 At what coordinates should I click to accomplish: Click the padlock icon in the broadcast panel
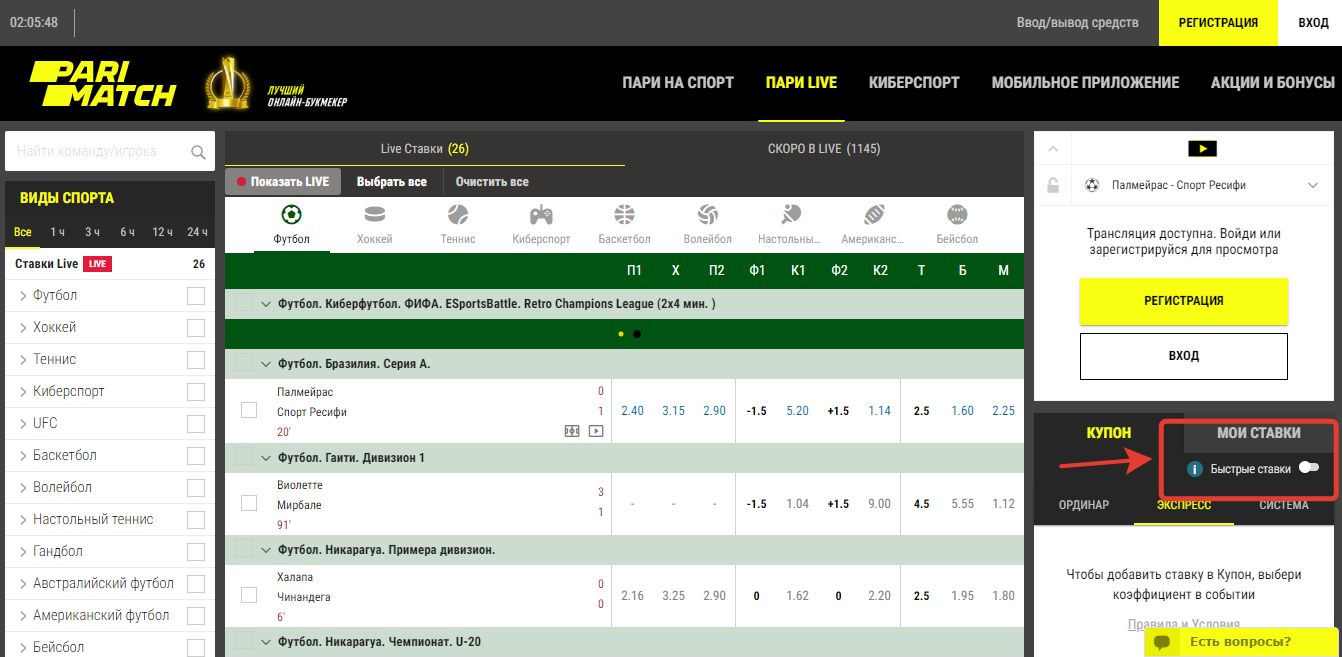pos(1052,185)
